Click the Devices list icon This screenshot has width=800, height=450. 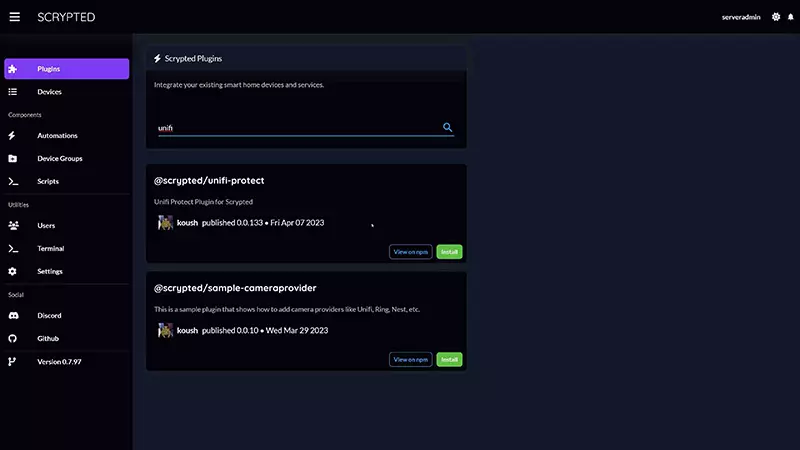pyautogui.click(x=13, y=92)
